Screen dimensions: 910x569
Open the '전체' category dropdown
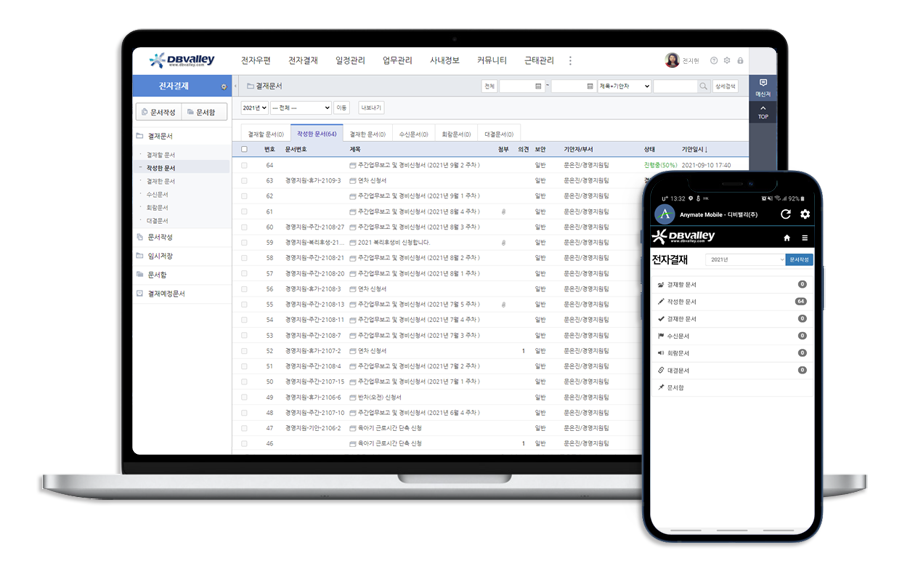pyautogui.click(x=301, y=108)
